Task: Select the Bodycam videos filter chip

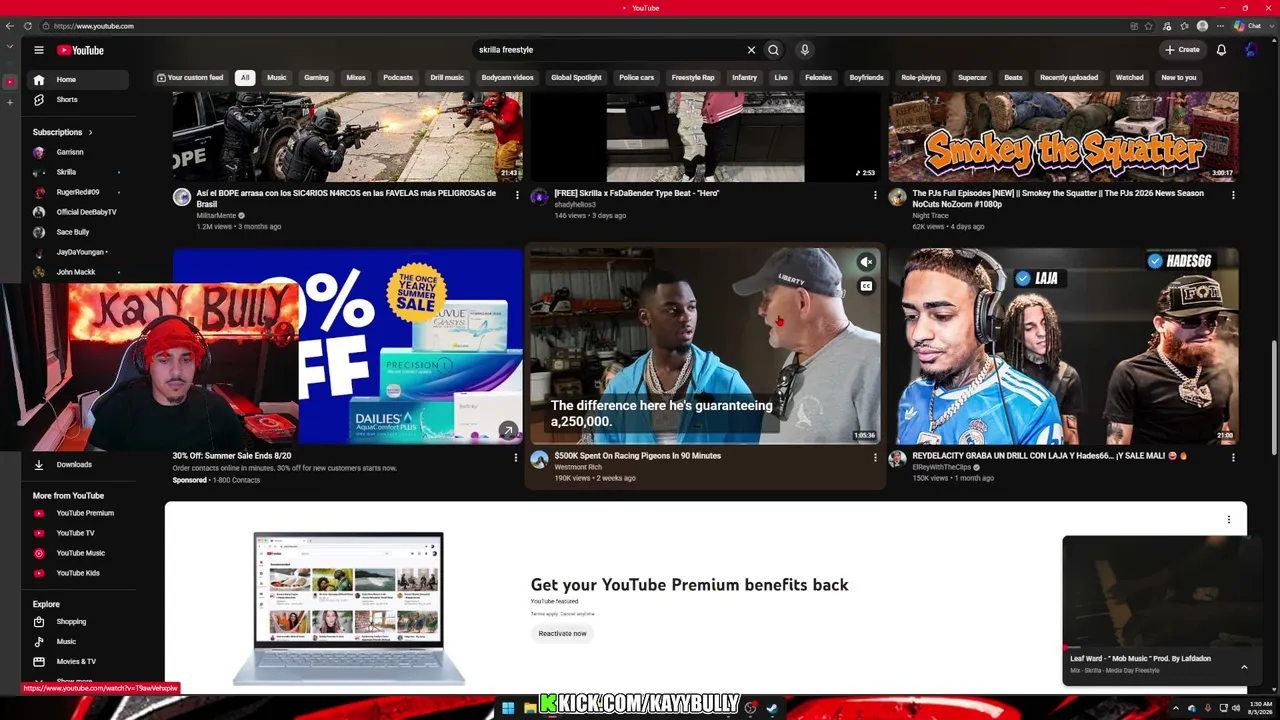Action: [507, 78]
